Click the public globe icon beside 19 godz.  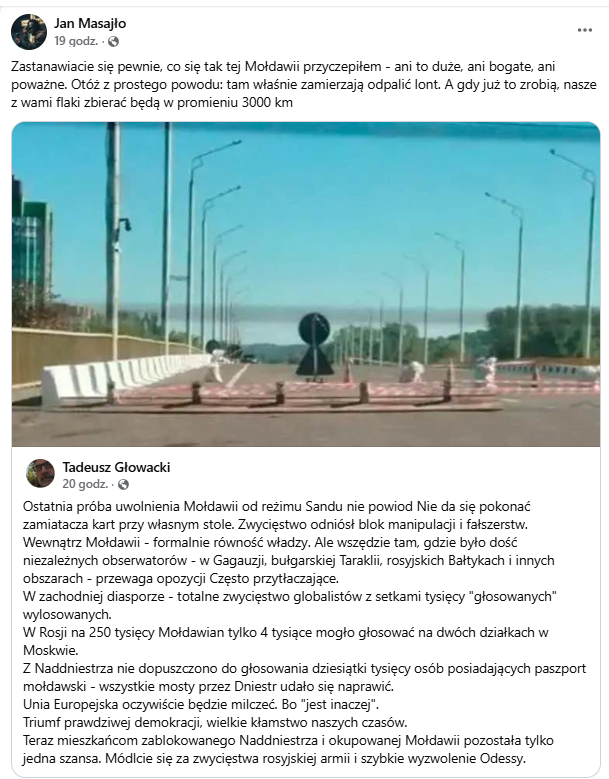coord(113,42)
